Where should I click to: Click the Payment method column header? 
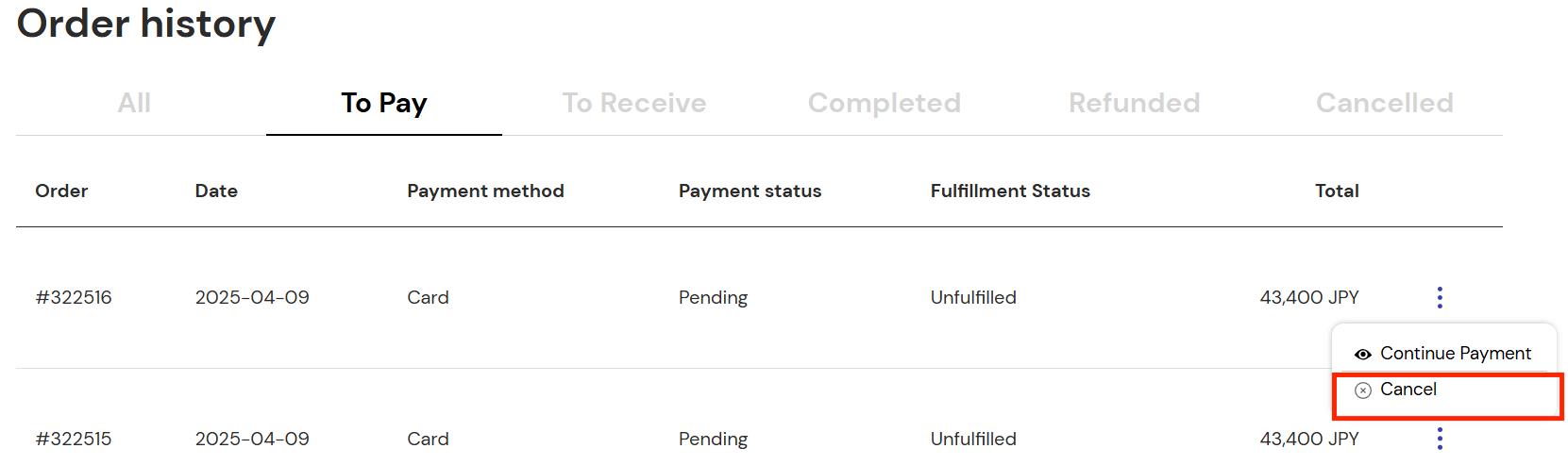485,191
